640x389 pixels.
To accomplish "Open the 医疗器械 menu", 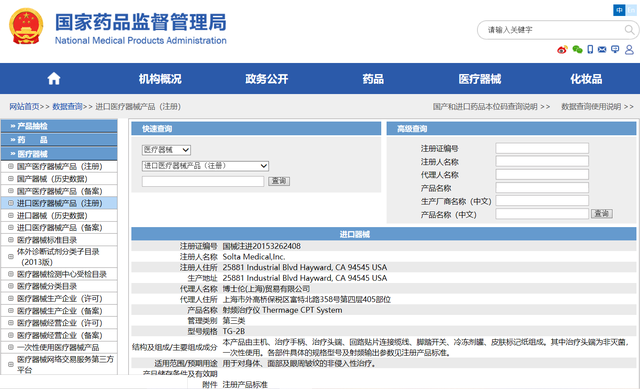I will pyautogui.click(x=480, y=79).
